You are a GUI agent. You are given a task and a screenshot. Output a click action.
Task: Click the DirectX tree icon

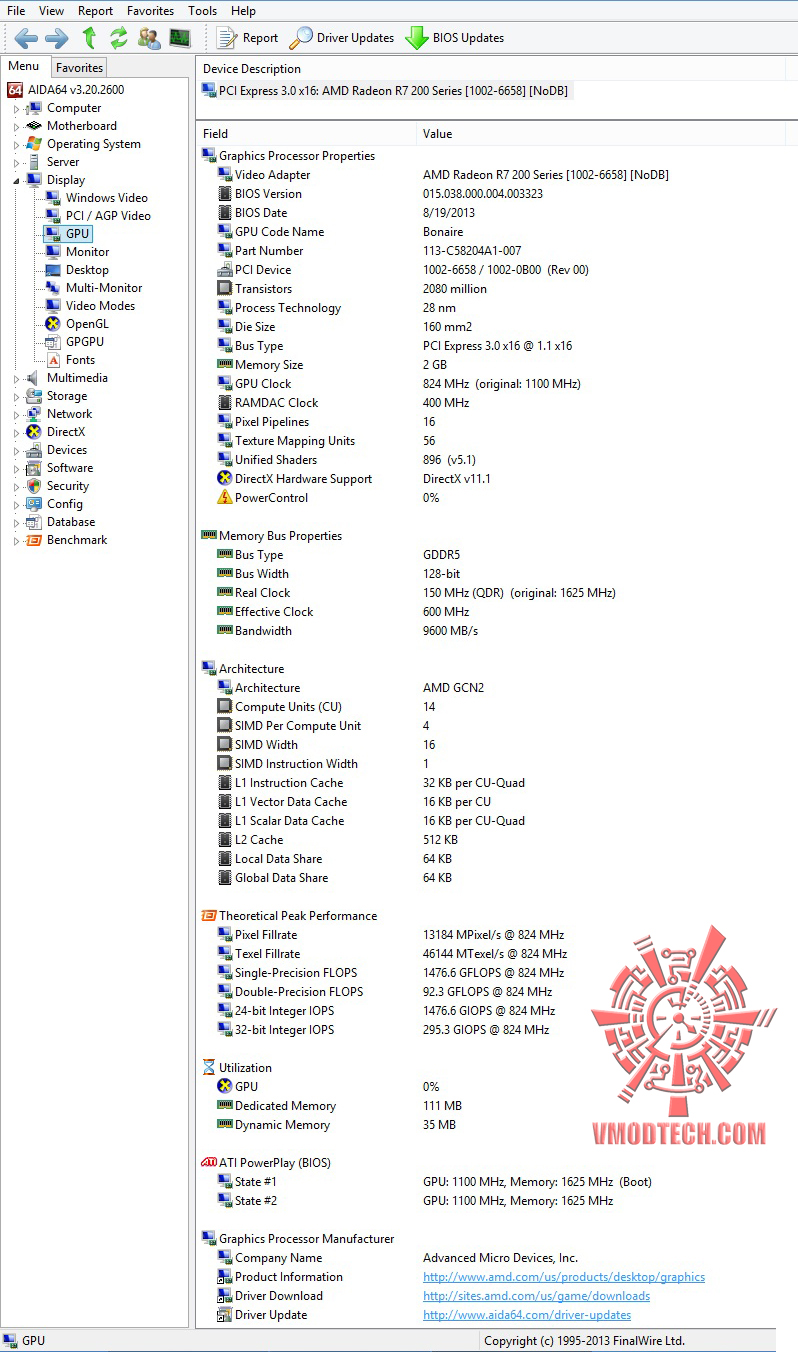coord(34,432)
